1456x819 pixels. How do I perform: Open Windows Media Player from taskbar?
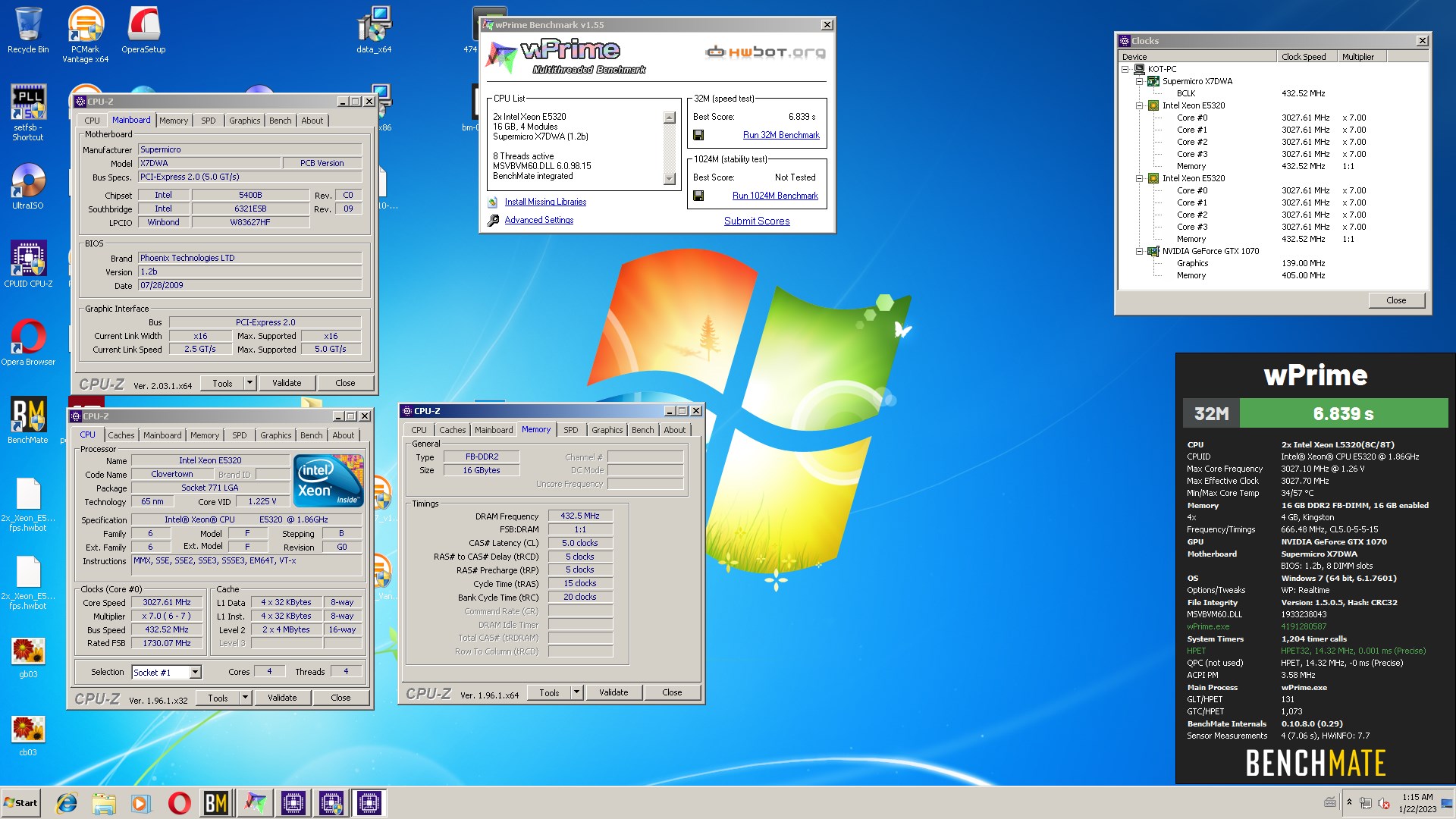tap(141, 803)
